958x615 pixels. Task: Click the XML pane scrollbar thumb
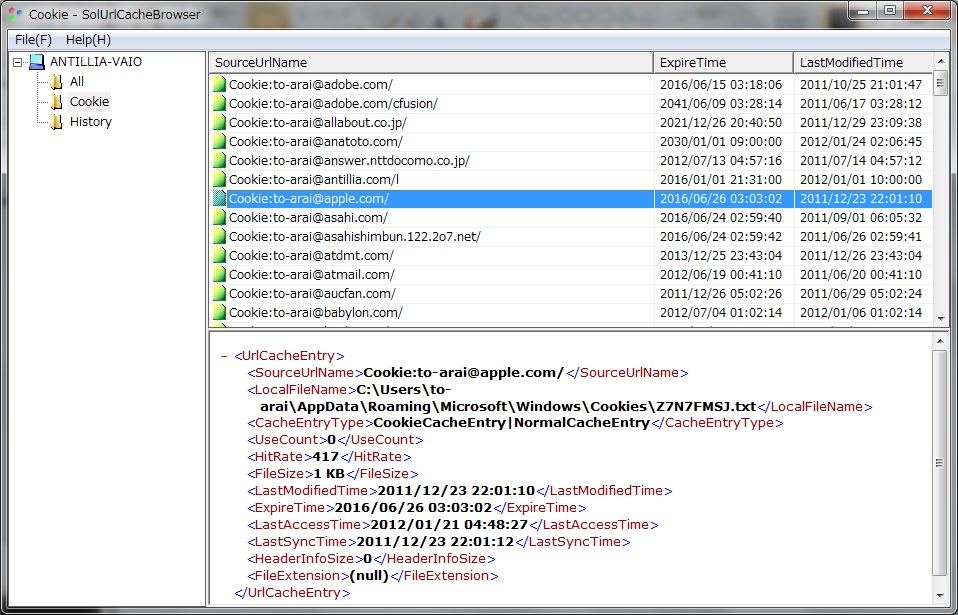(941, 463)
